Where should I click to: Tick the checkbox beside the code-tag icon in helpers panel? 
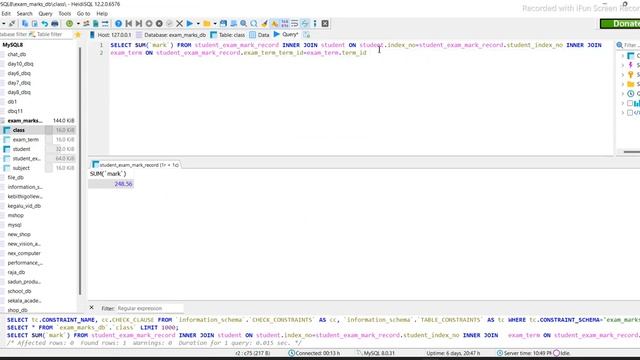[x=630, y=113]
